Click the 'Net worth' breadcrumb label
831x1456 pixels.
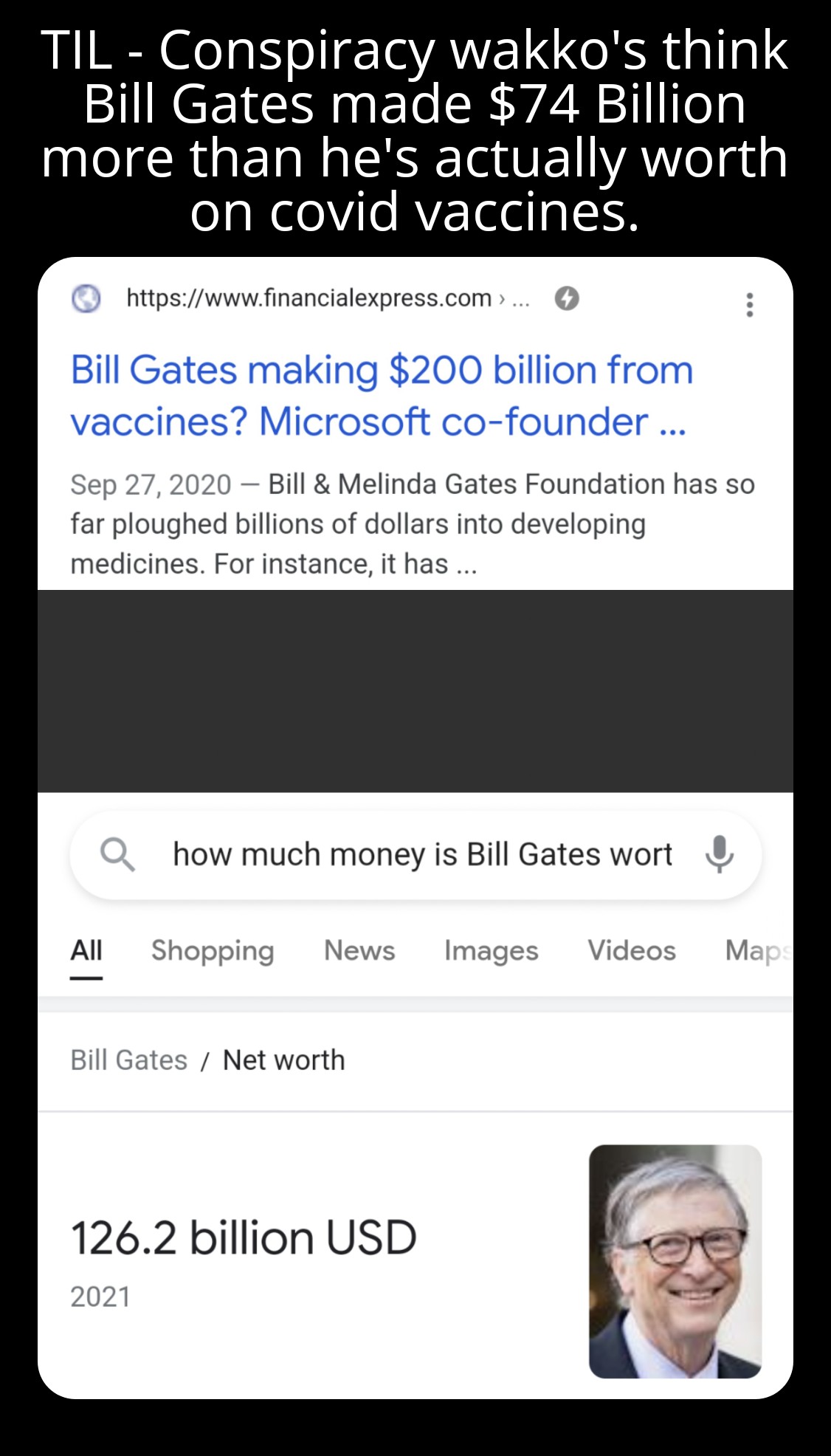coord(283,1060)
